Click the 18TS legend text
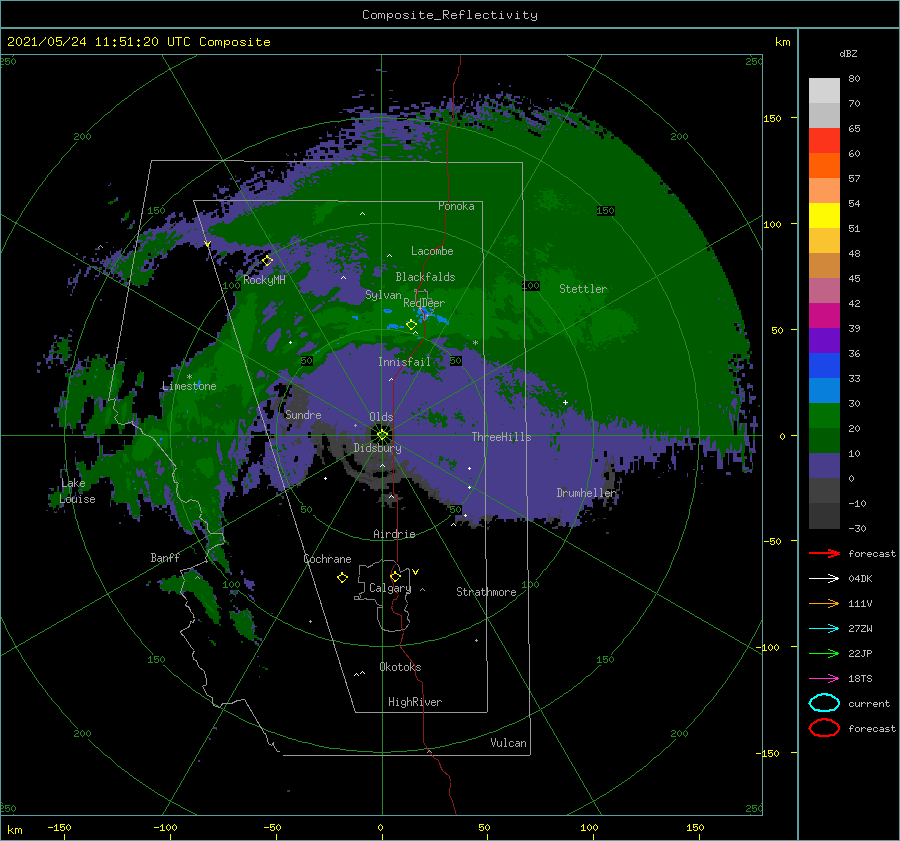 coord(860,679)
